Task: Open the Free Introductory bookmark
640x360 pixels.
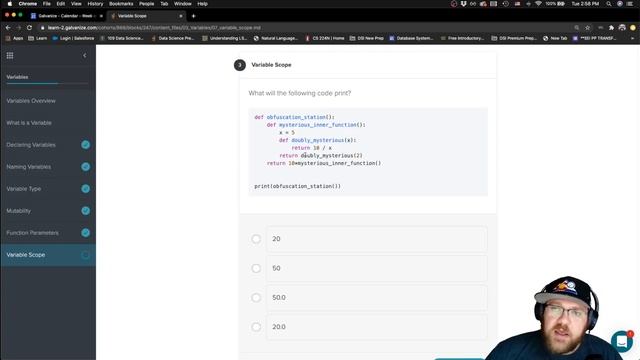Action: pyautogui.click(x=462, y=38)
